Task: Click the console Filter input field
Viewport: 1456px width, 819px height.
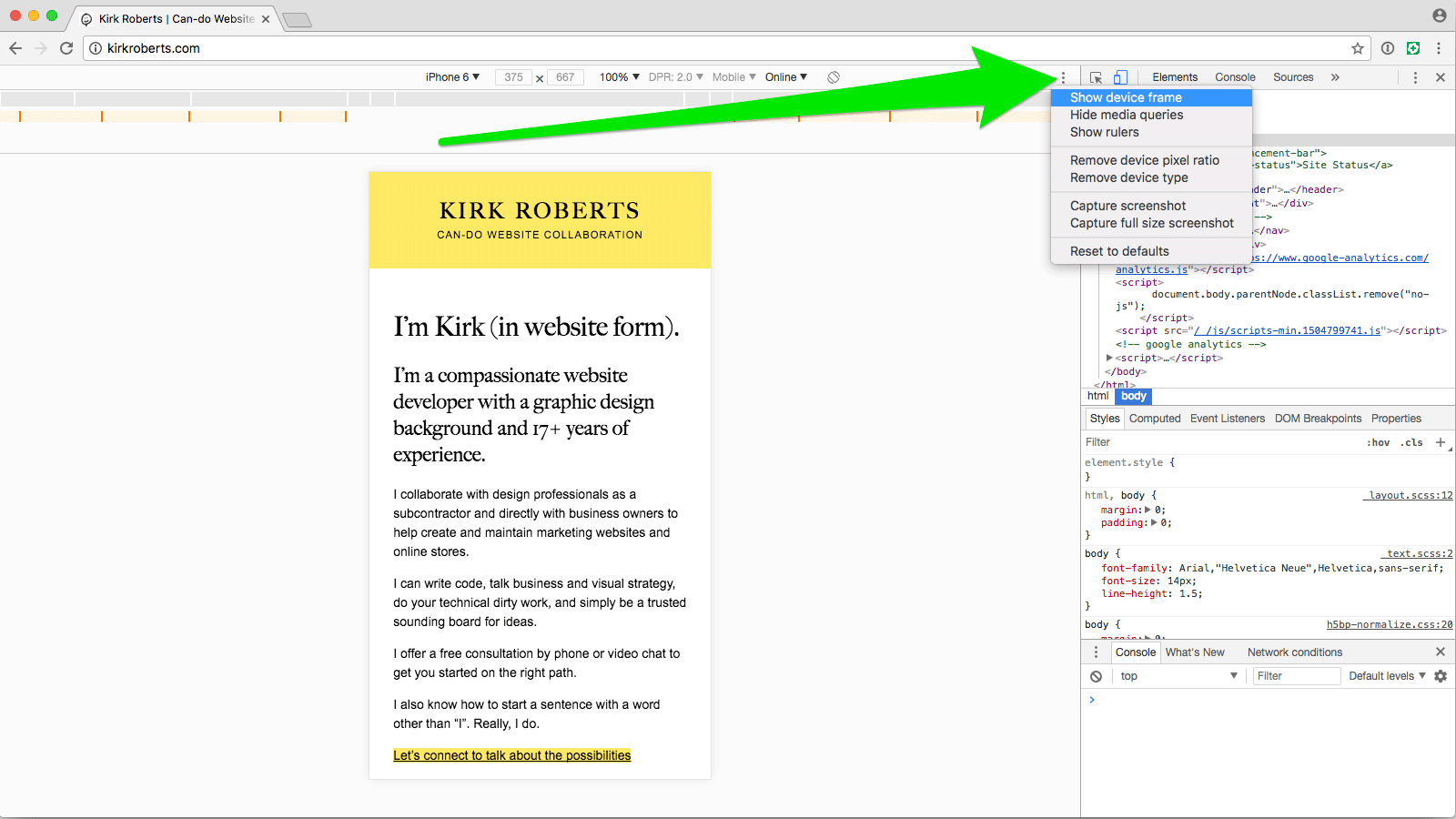Action: pos(1296,676)
